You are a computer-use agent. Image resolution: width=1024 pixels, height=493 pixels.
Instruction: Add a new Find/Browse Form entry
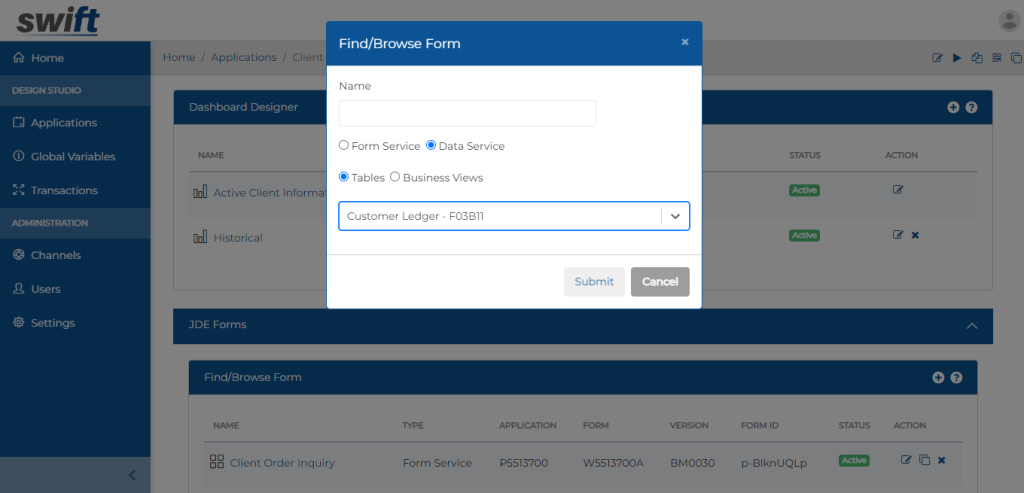[x=938, y=377]
